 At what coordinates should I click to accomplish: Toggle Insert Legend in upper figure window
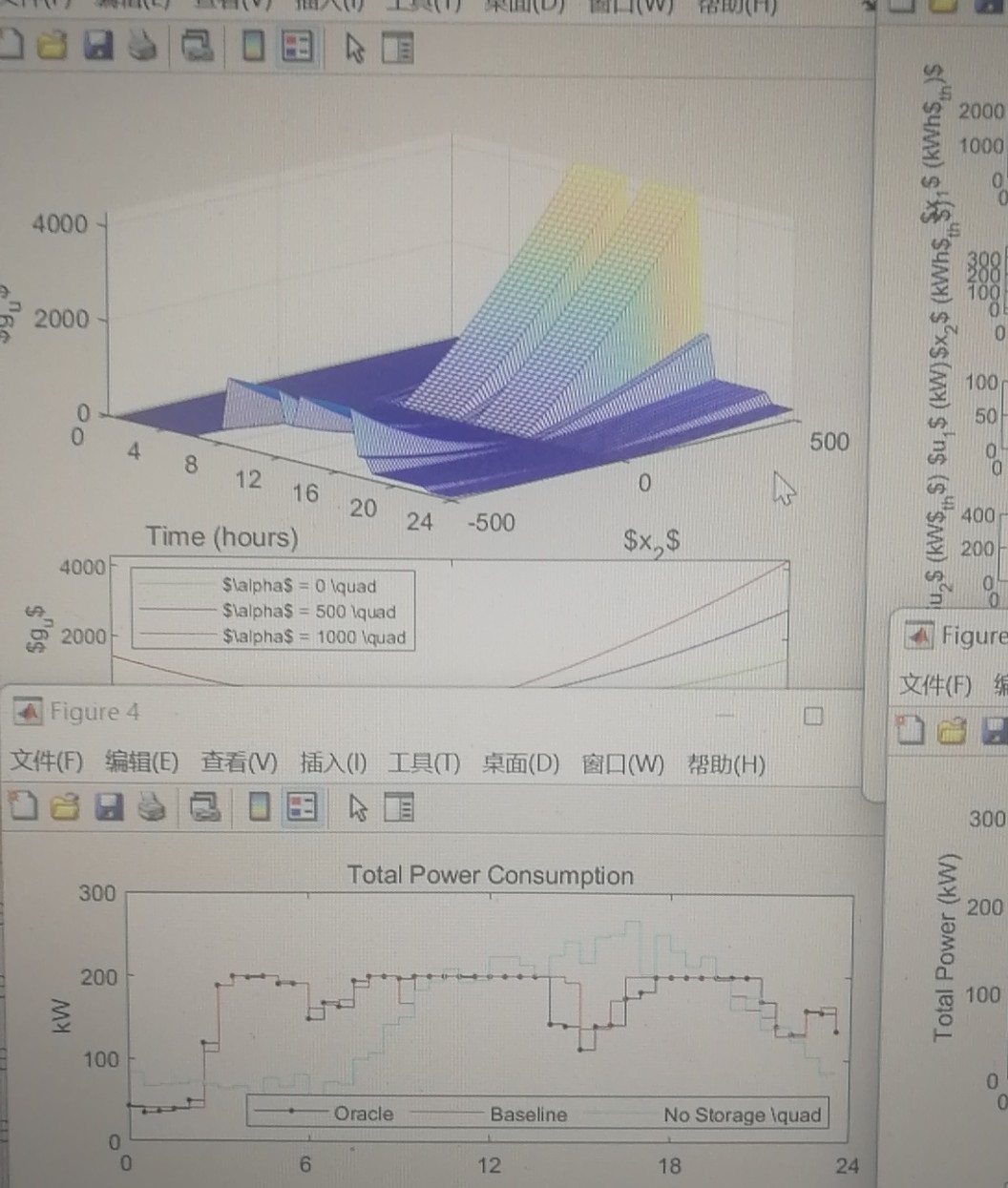click(x=298, y=47)
